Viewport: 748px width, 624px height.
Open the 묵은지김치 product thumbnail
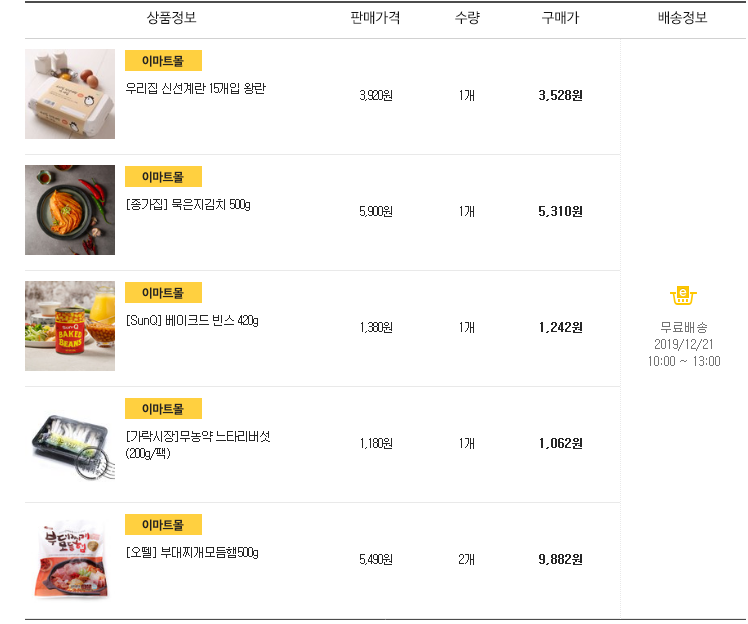pyautogui.click(x=70, y=210)
